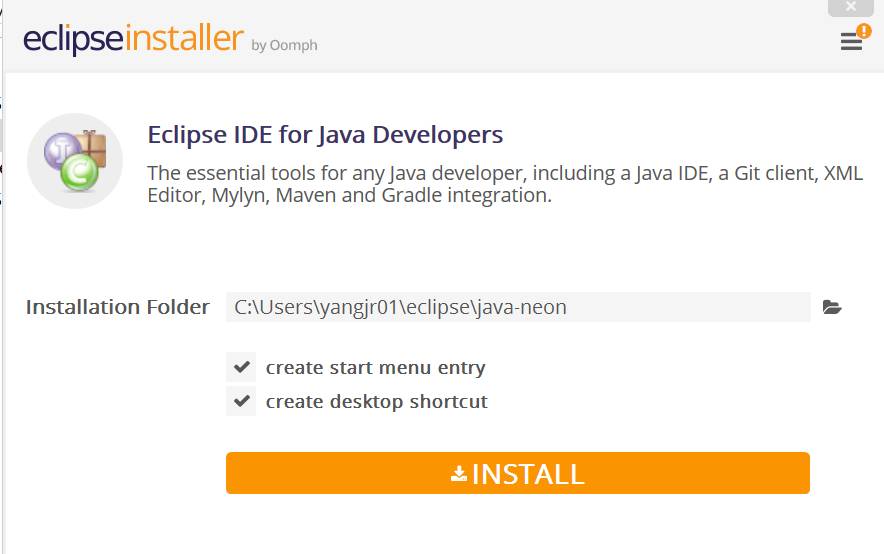The width and height of the screenshot is (884, 554).
Task: Open the hamburger menu
Action: [x=850, y=42]
